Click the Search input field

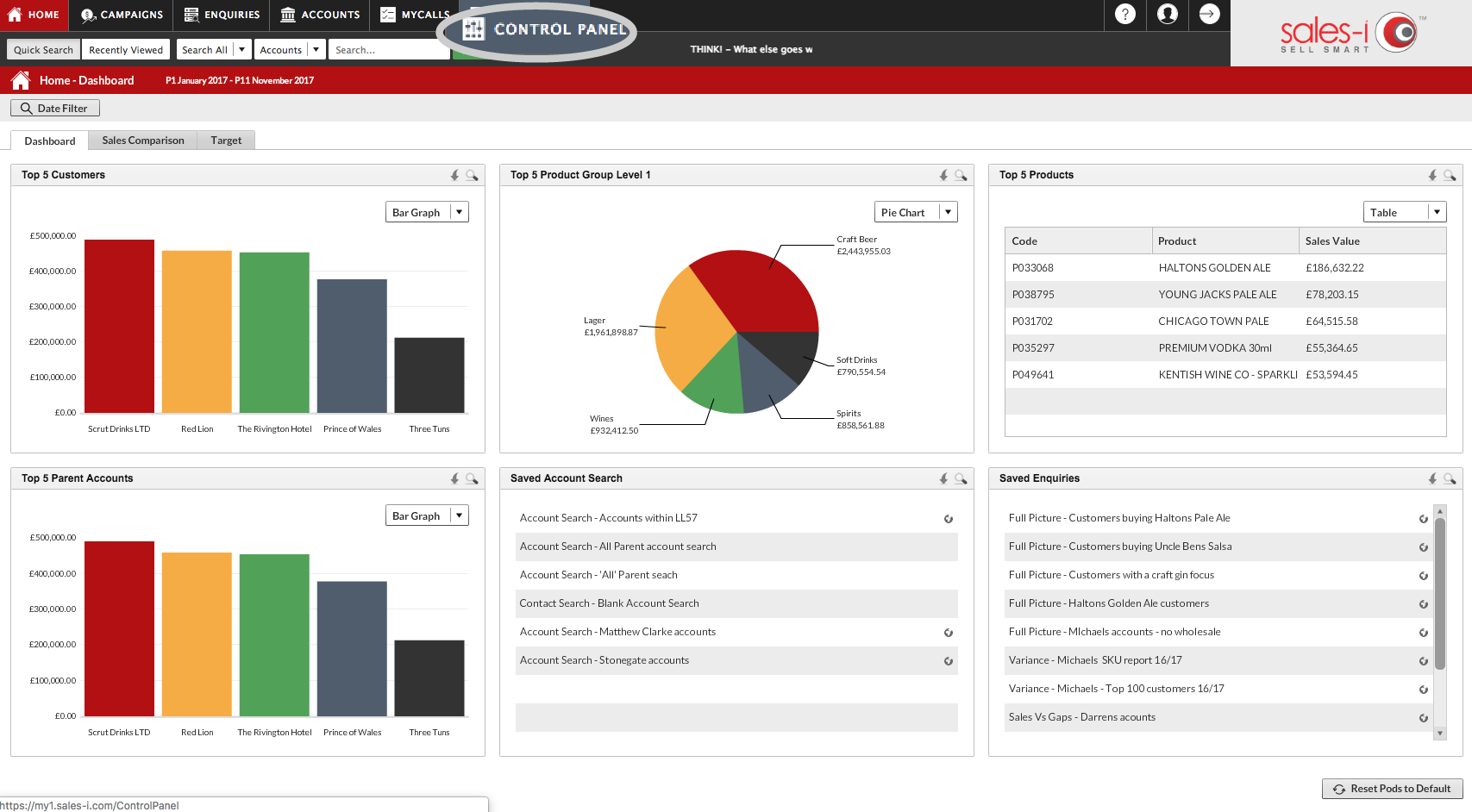[389, 50]
